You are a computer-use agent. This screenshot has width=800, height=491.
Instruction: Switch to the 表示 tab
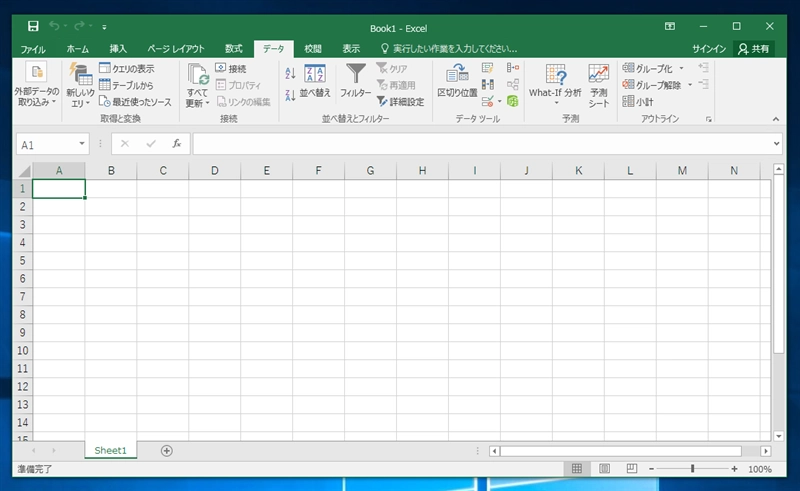(x=351, y=49)
